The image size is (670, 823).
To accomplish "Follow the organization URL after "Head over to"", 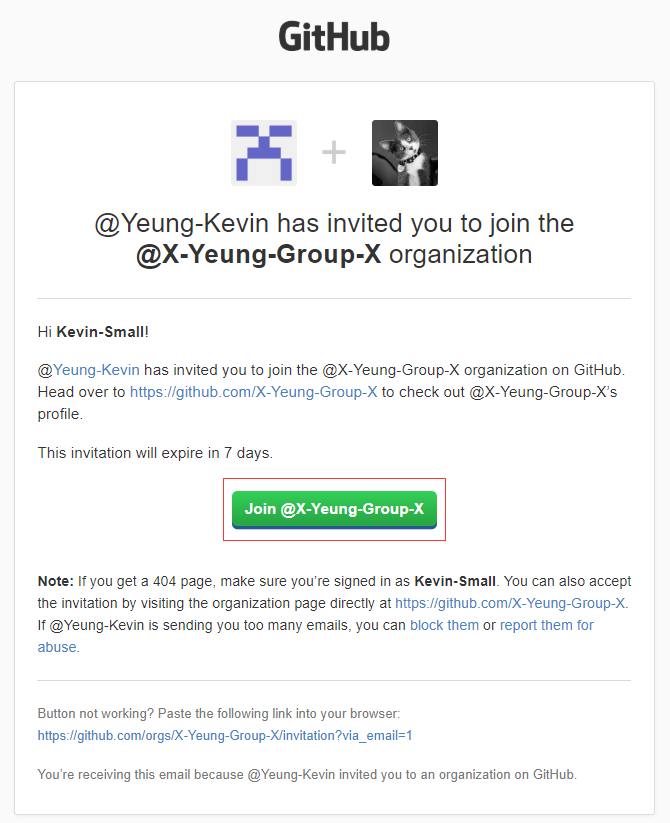I will pyautogui.click(x=253, y=392).
